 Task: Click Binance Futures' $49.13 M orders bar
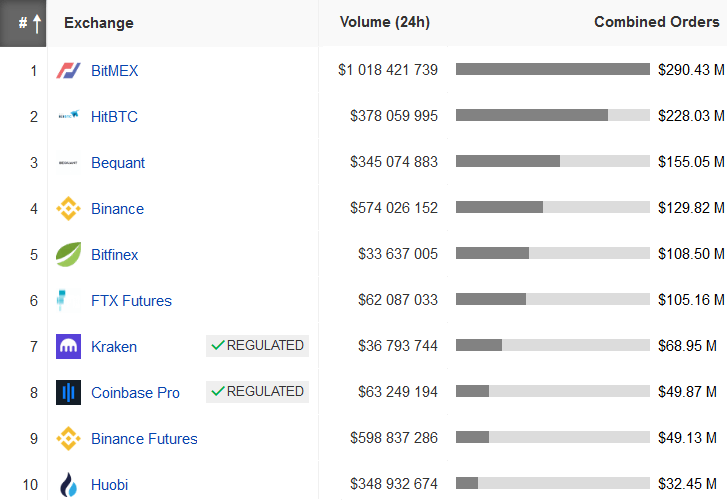coord(553,437)
